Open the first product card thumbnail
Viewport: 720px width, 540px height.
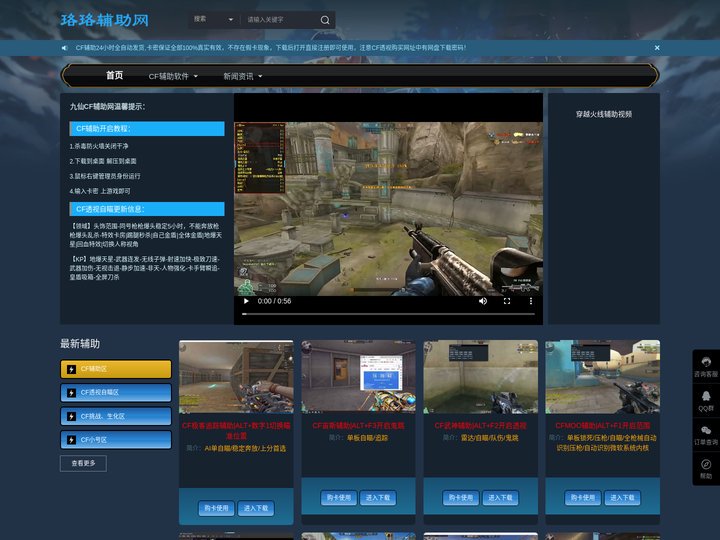(x=236, y=377)
